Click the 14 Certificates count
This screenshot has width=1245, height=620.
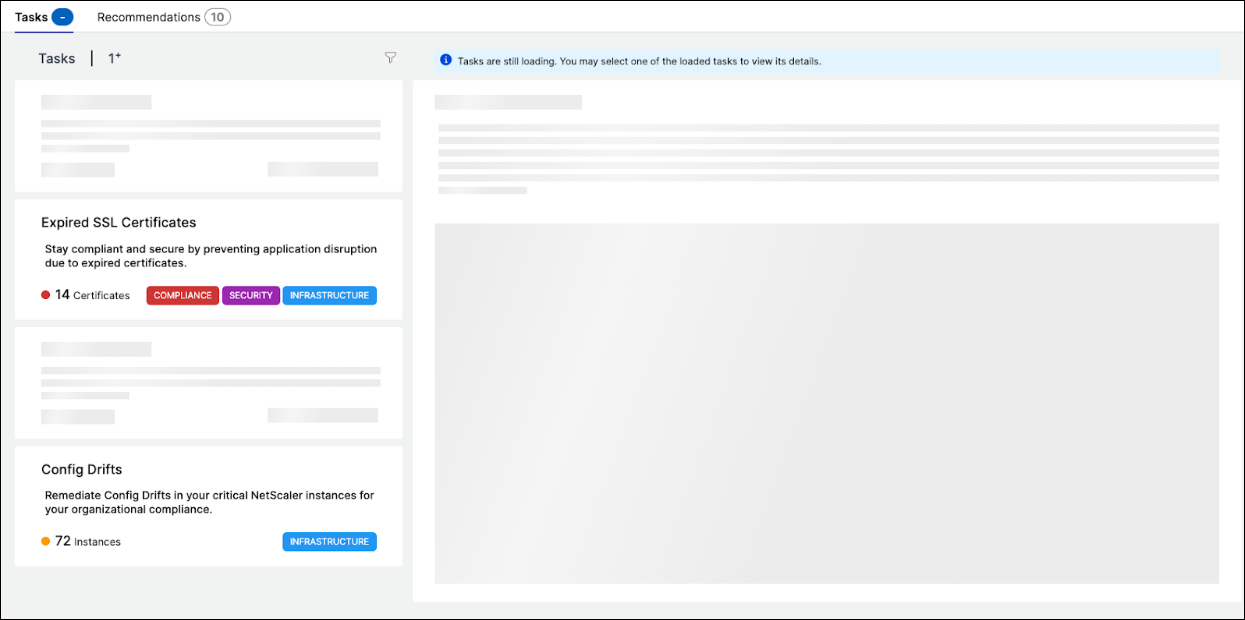(92, 295)
